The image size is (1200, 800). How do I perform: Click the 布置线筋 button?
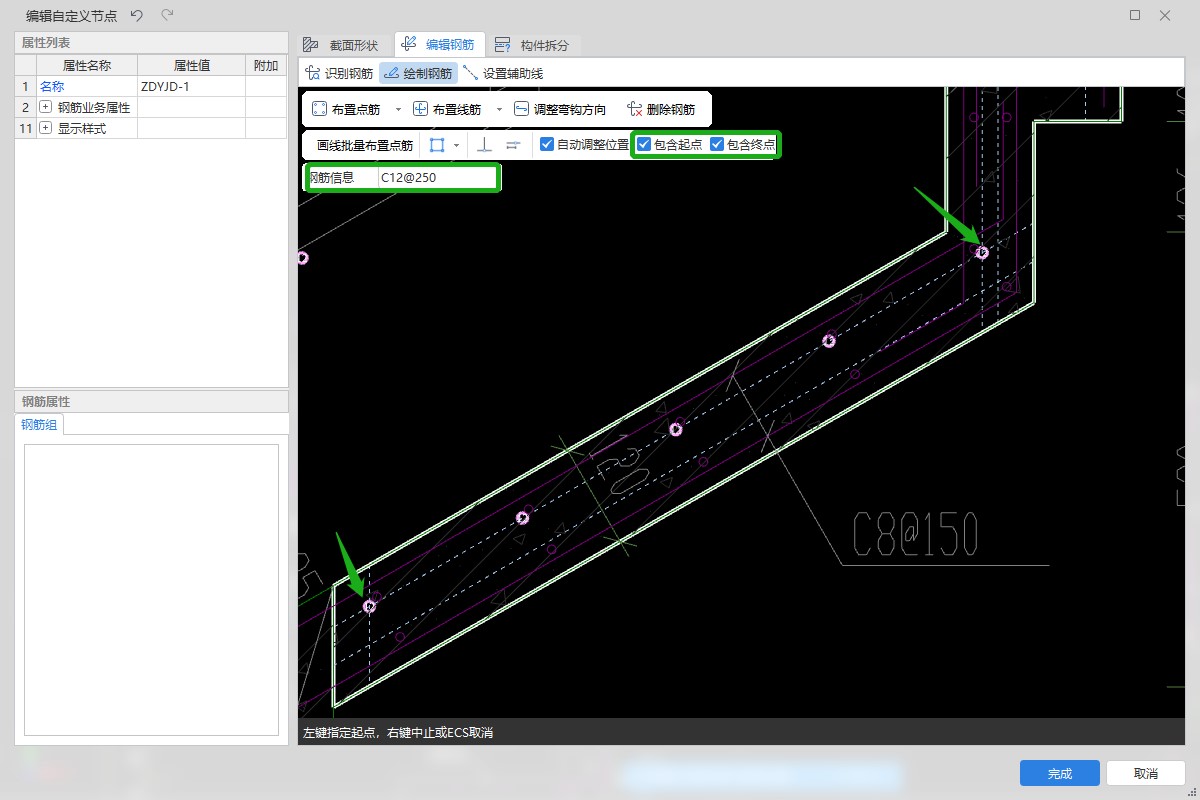pos(447,109)
